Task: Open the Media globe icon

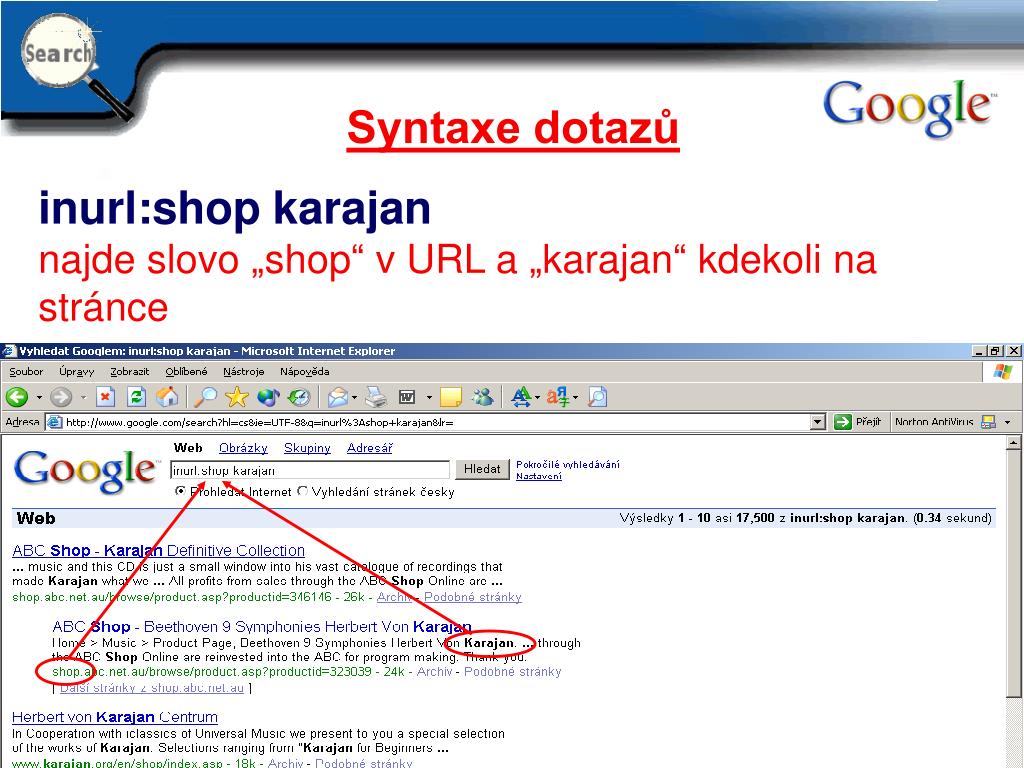Action: click(x=268, y=397)
